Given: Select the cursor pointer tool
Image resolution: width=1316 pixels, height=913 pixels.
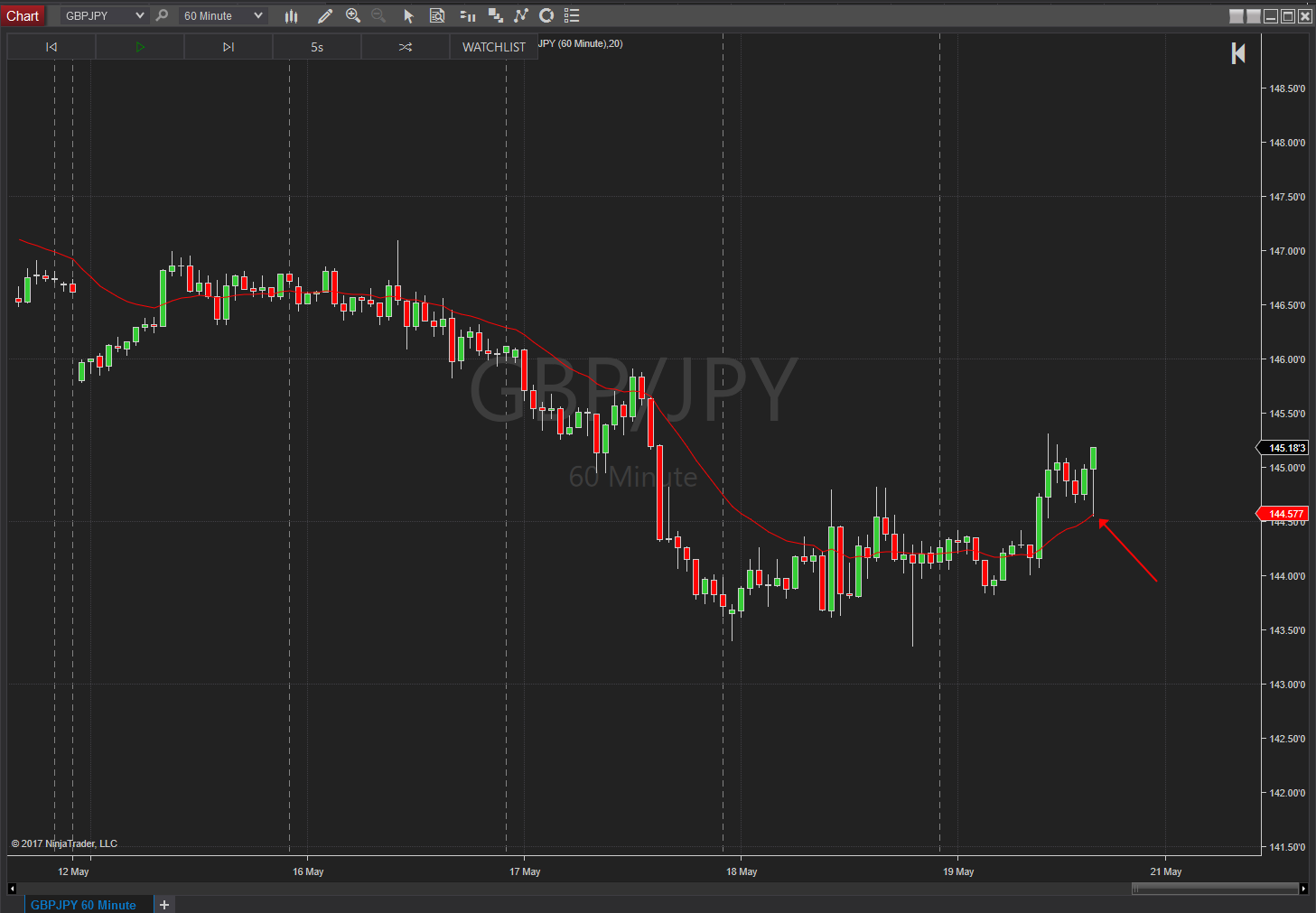Looking at the screenshot, I should 408,15.
